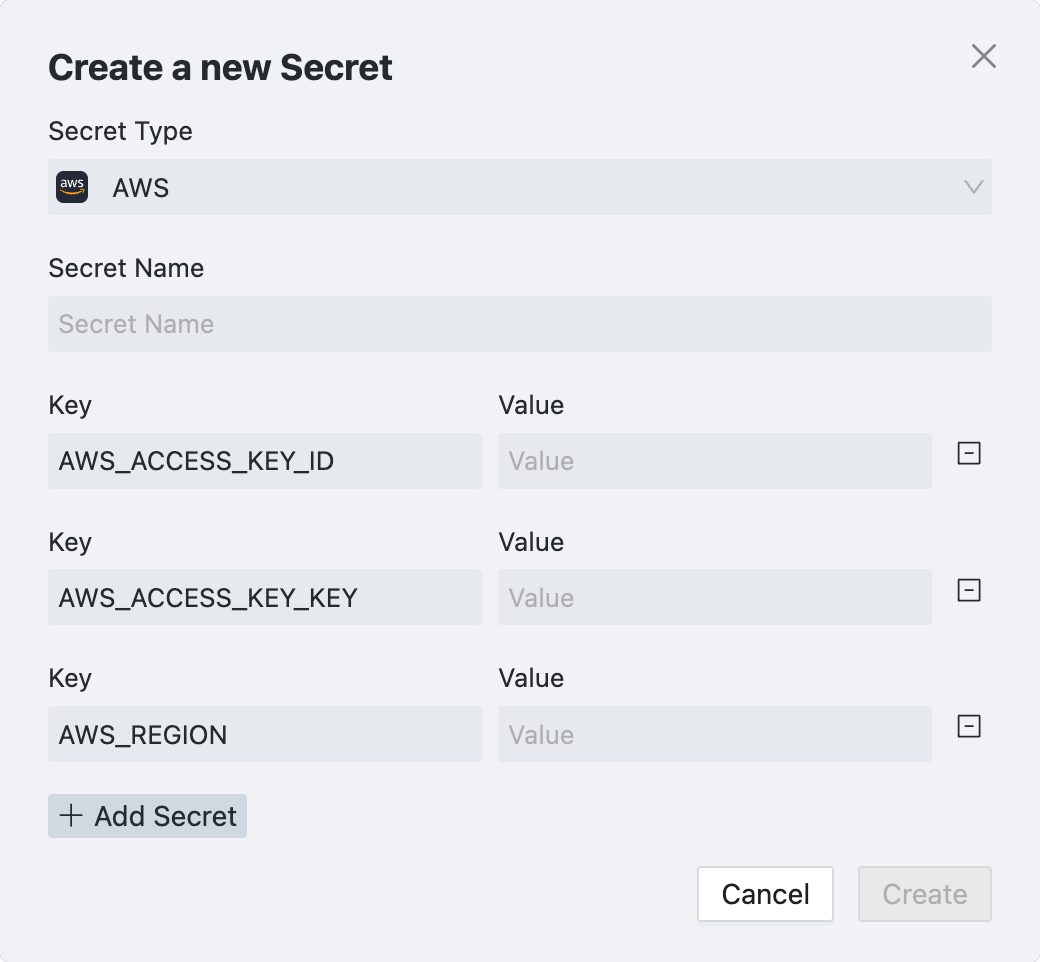Click the AWS_REGION key field
Screen dimensions: 1040x962
pyautogui.click(x=265, y=735)
